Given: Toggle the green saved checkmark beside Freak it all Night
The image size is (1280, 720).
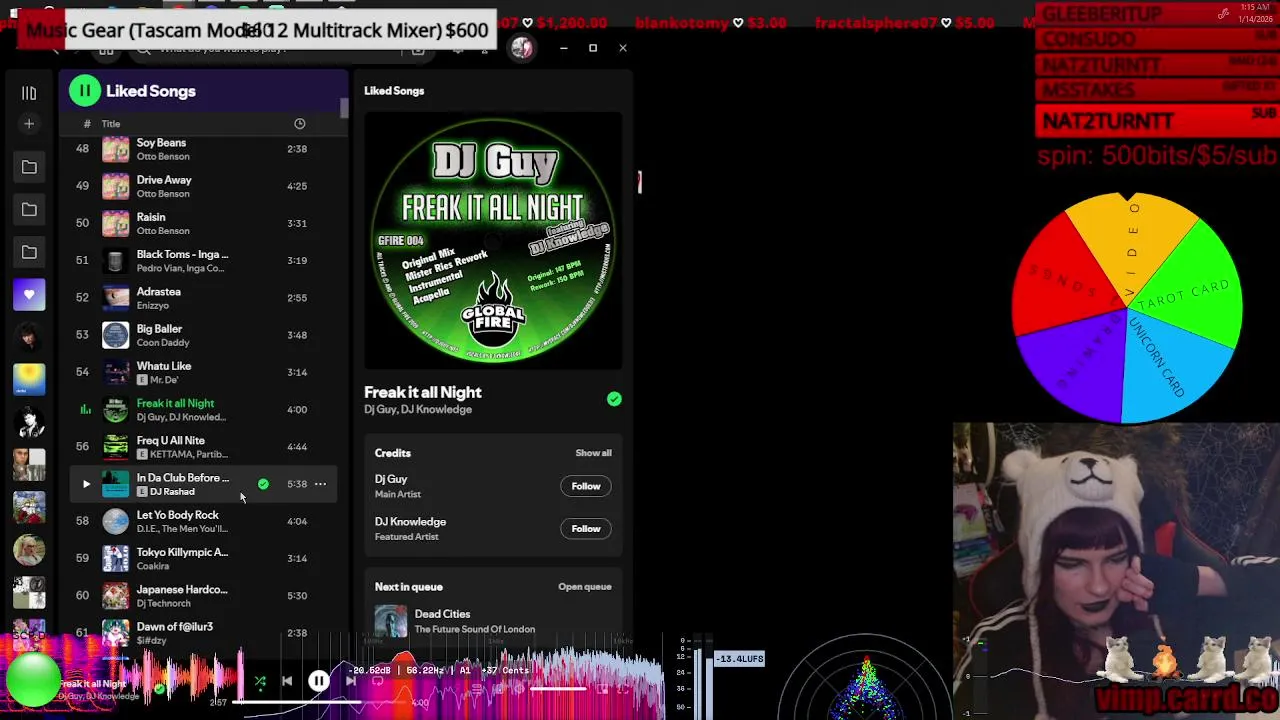Looking at the screenshot, I should point(614,399).
